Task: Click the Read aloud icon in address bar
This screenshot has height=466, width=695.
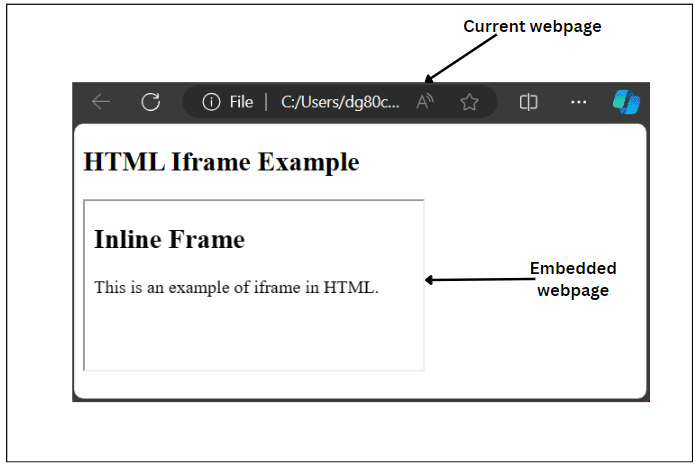Action: click(425, 102)
